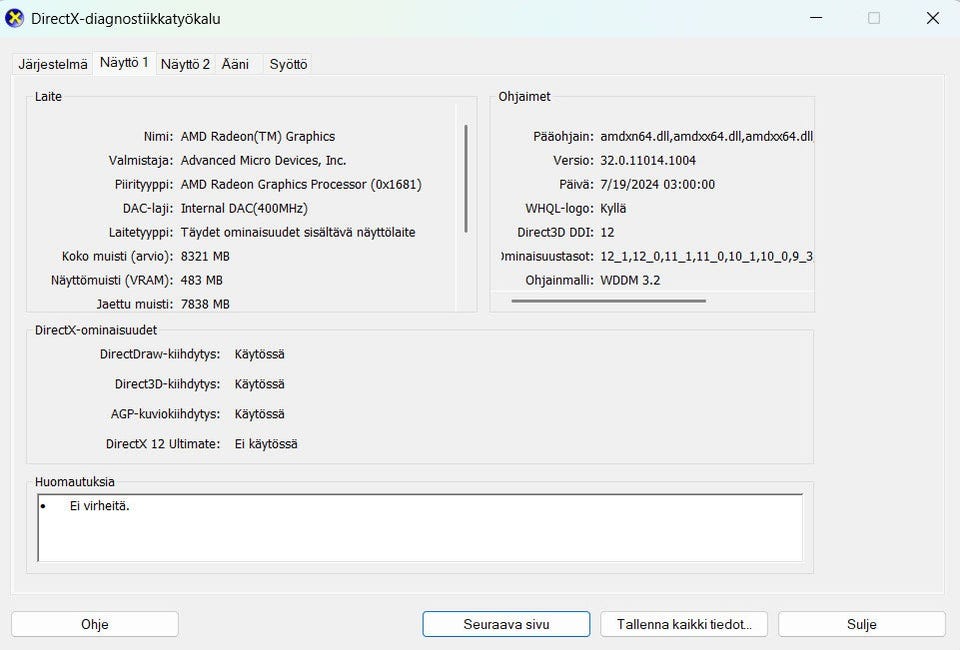The height and width of the screenshot is (650, 960).
Task: Minimize the DirectX diagnostic window
Action: click(x=816, y=18)
